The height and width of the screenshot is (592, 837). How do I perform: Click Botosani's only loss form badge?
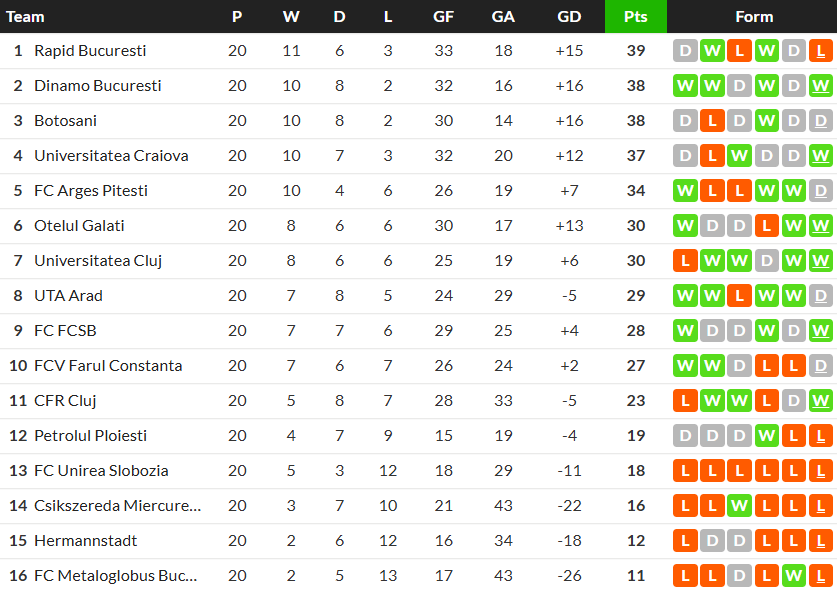coord(712,121)
